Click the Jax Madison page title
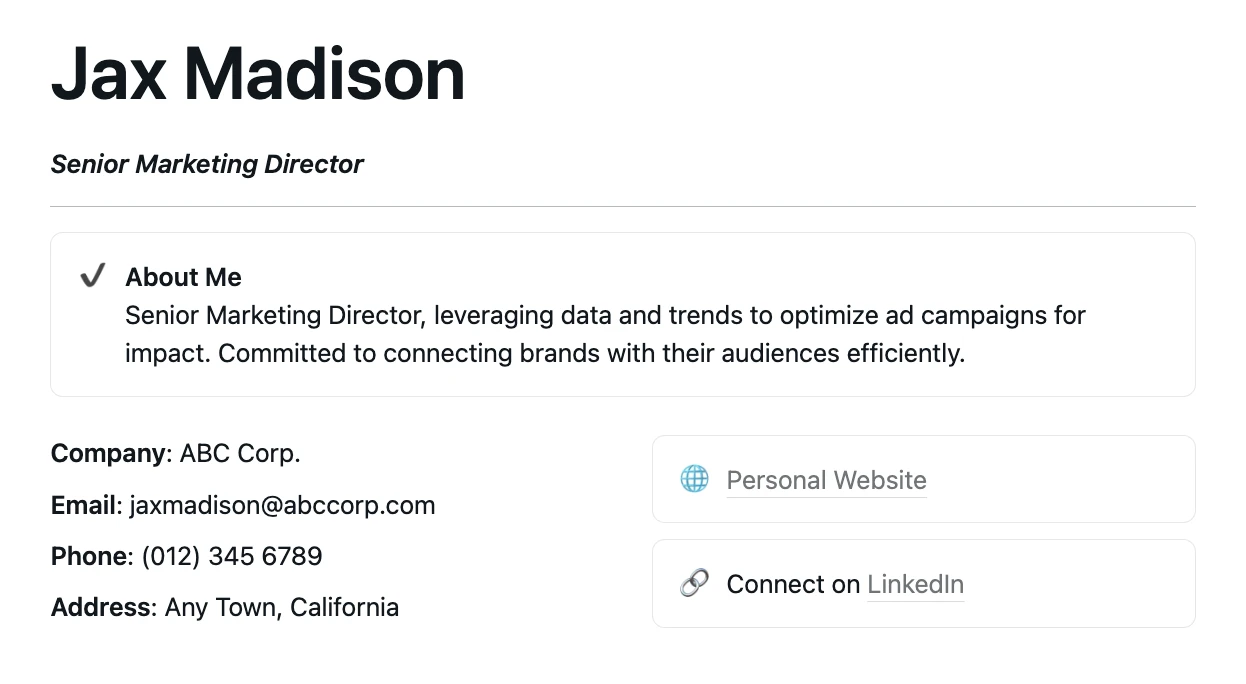1246x684 pixels. coord(258,74)
